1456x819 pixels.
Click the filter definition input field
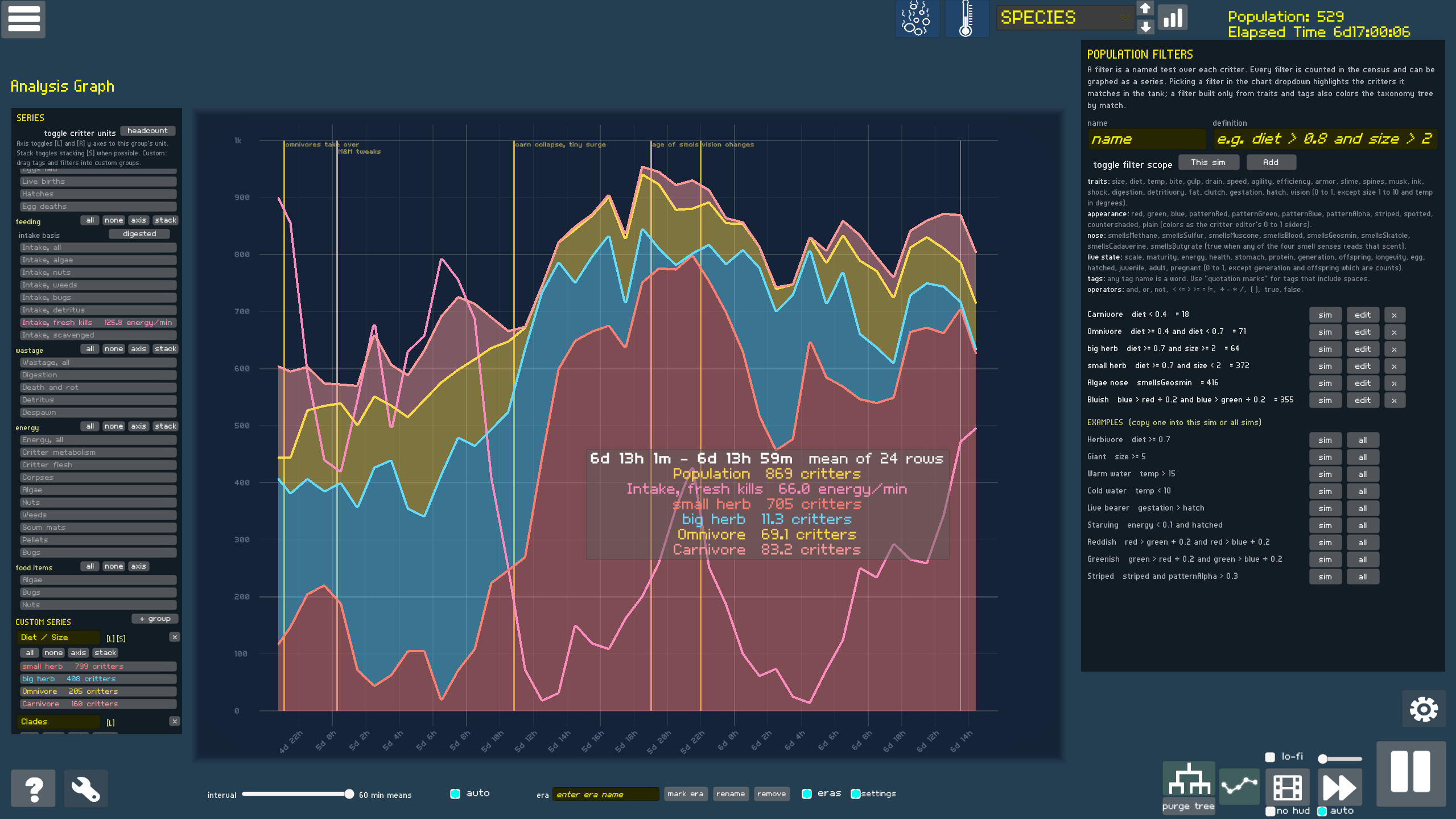point(1325,139)
